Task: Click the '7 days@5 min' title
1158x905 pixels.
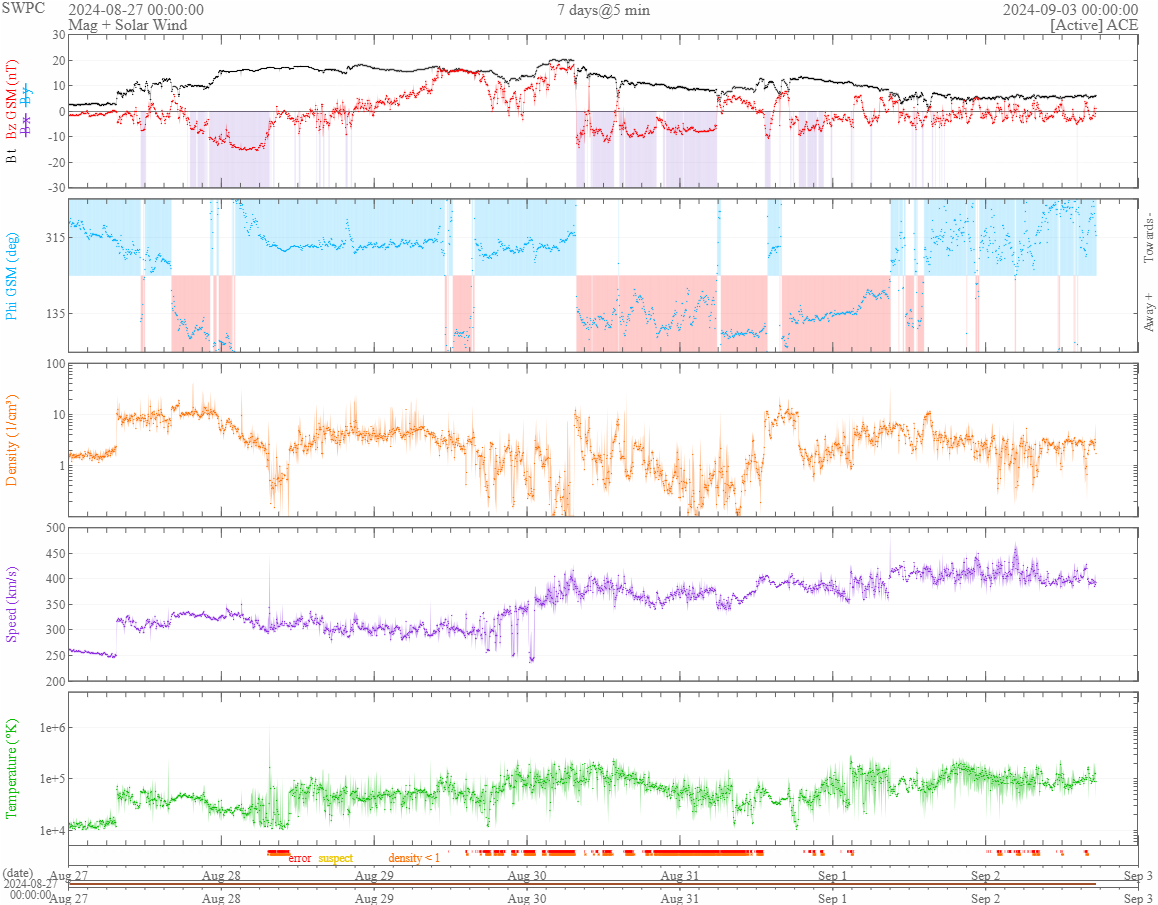Action: [x=603, y=10]
